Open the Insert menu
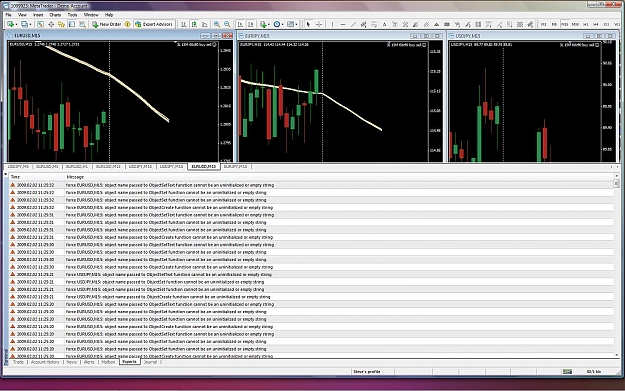This screenshot has height=391, width=625. (38, 15)
